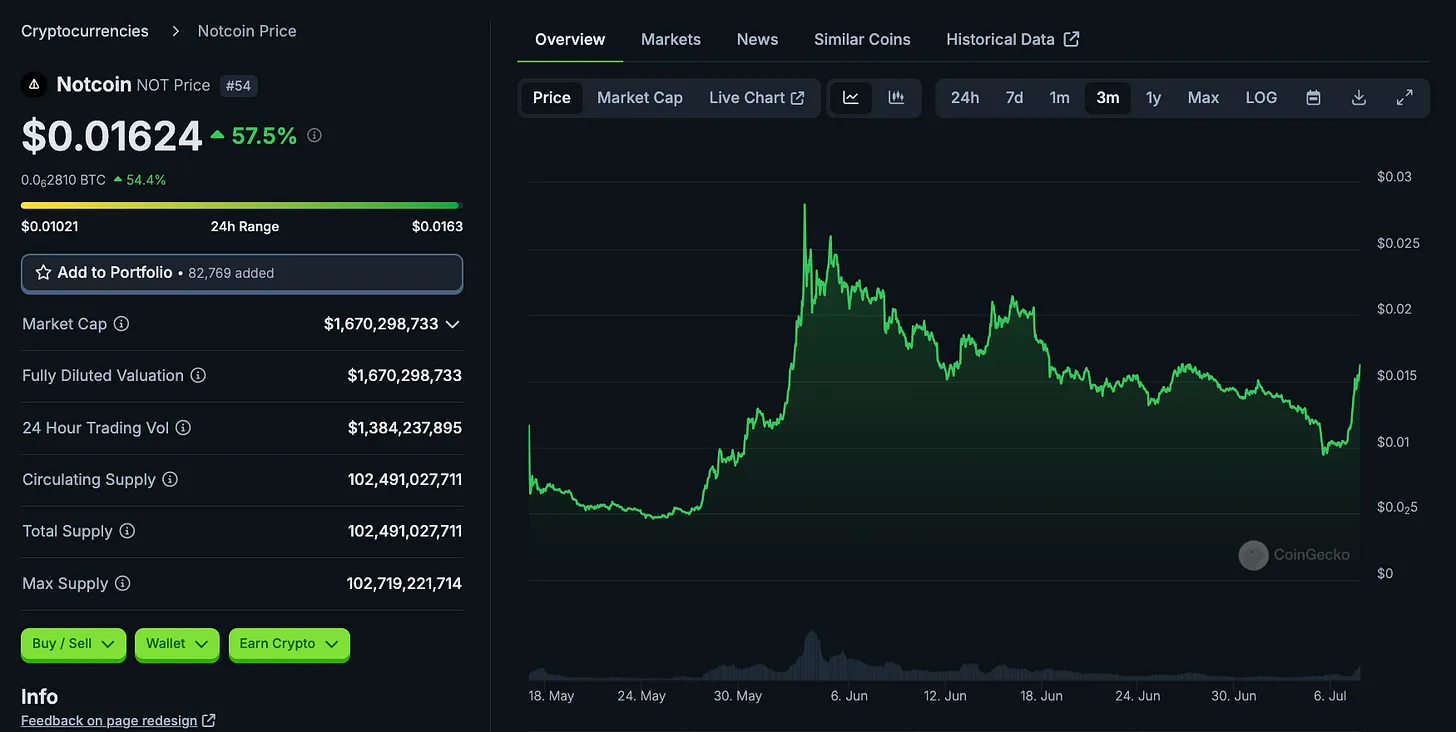Click the $0.0163 range high value

point(437,226)
